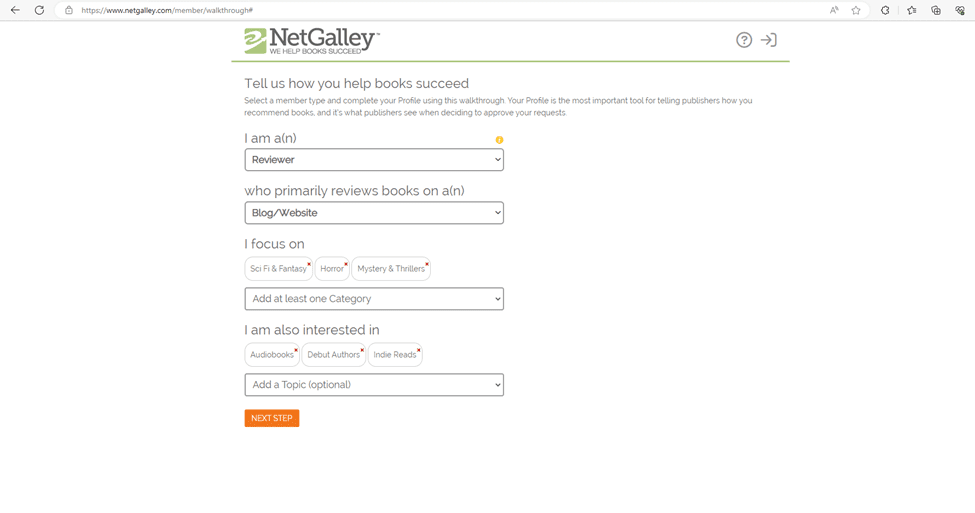Remove the Mystery & Thrillers tag
The image size is (975, 513).
coord(427,264)
